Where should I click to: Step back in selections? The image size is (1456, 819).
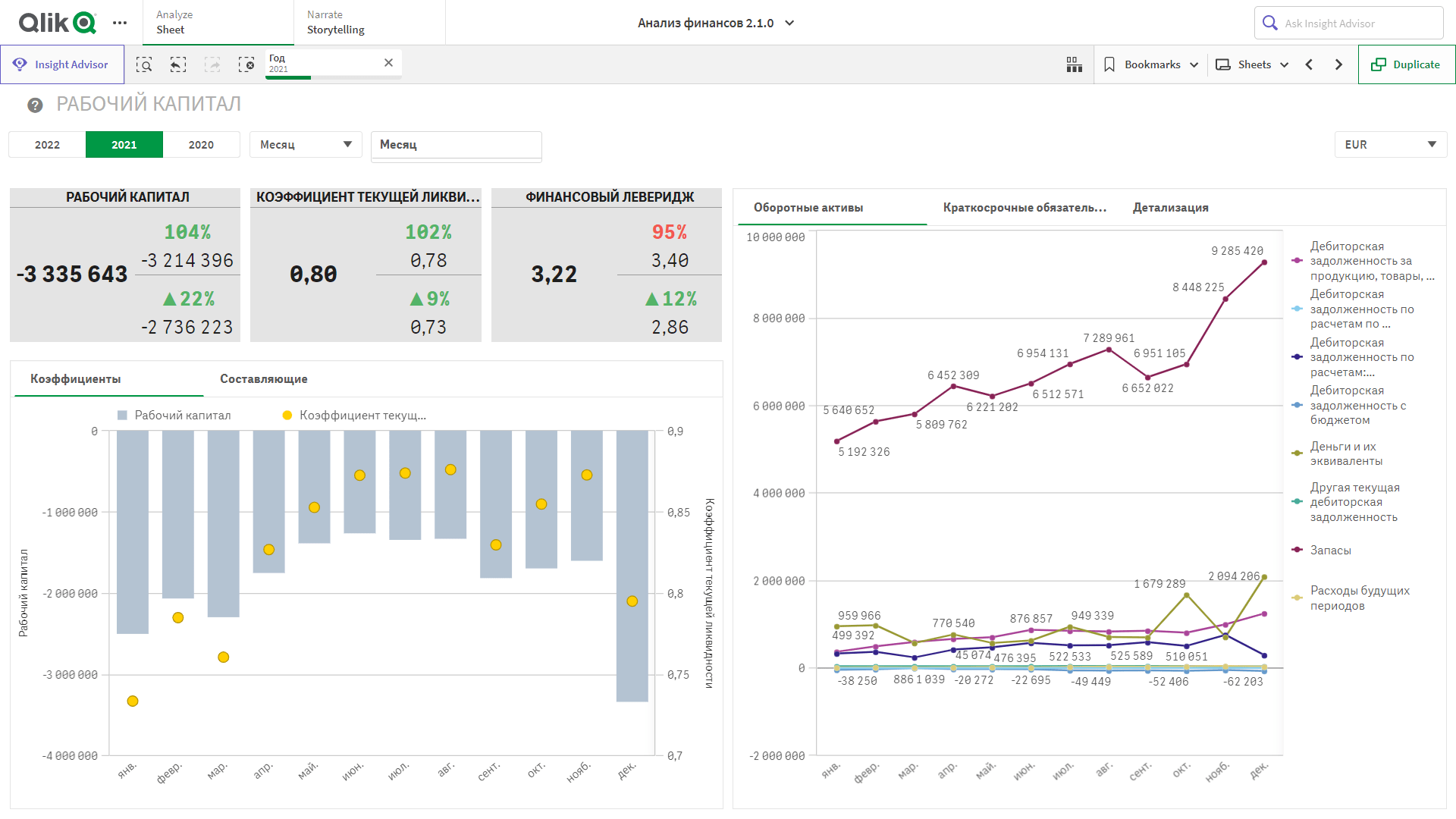[x=178, y=65]
